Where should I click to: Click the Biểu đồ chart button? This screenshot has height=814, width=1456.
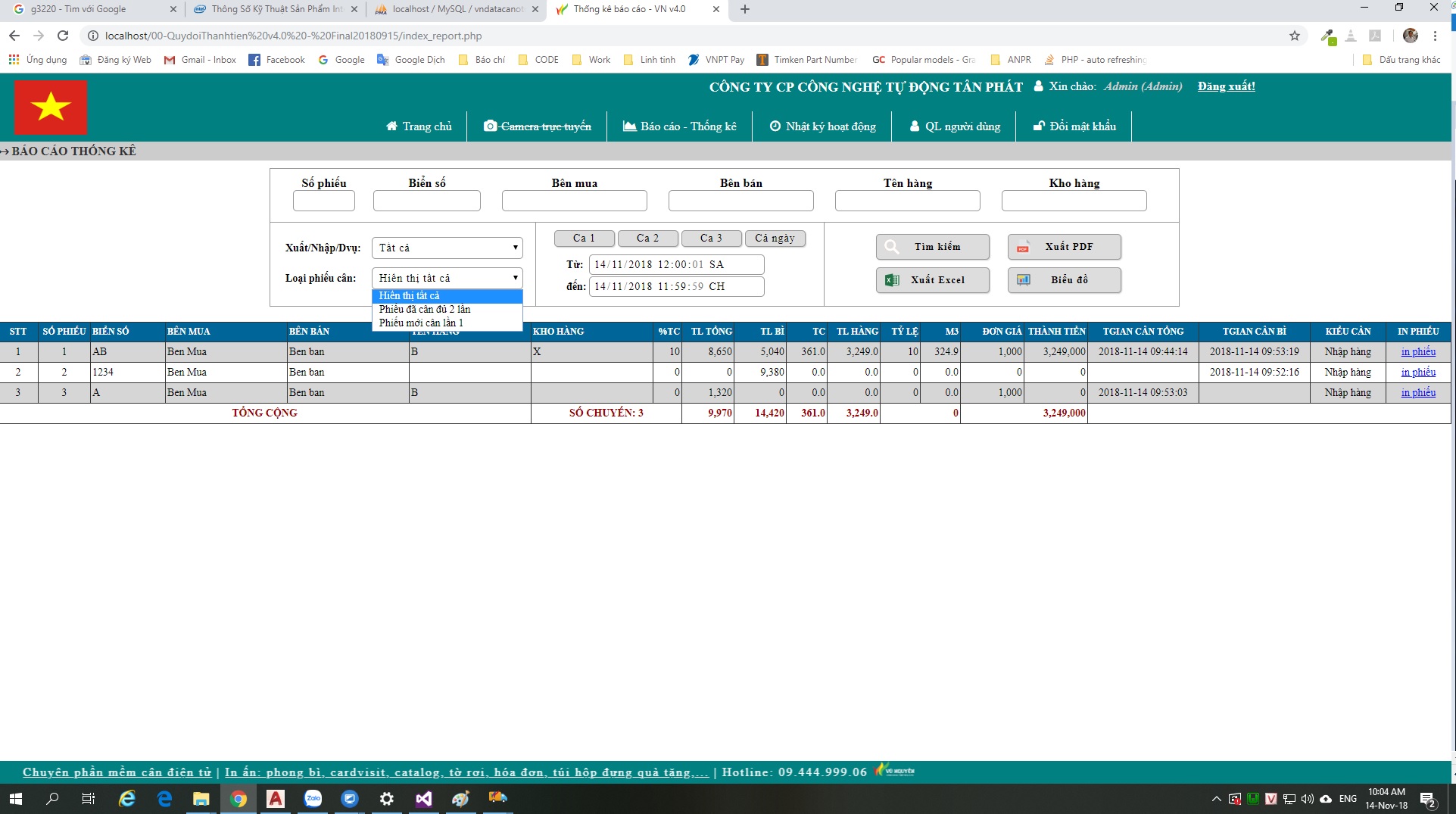(1065, 280)
